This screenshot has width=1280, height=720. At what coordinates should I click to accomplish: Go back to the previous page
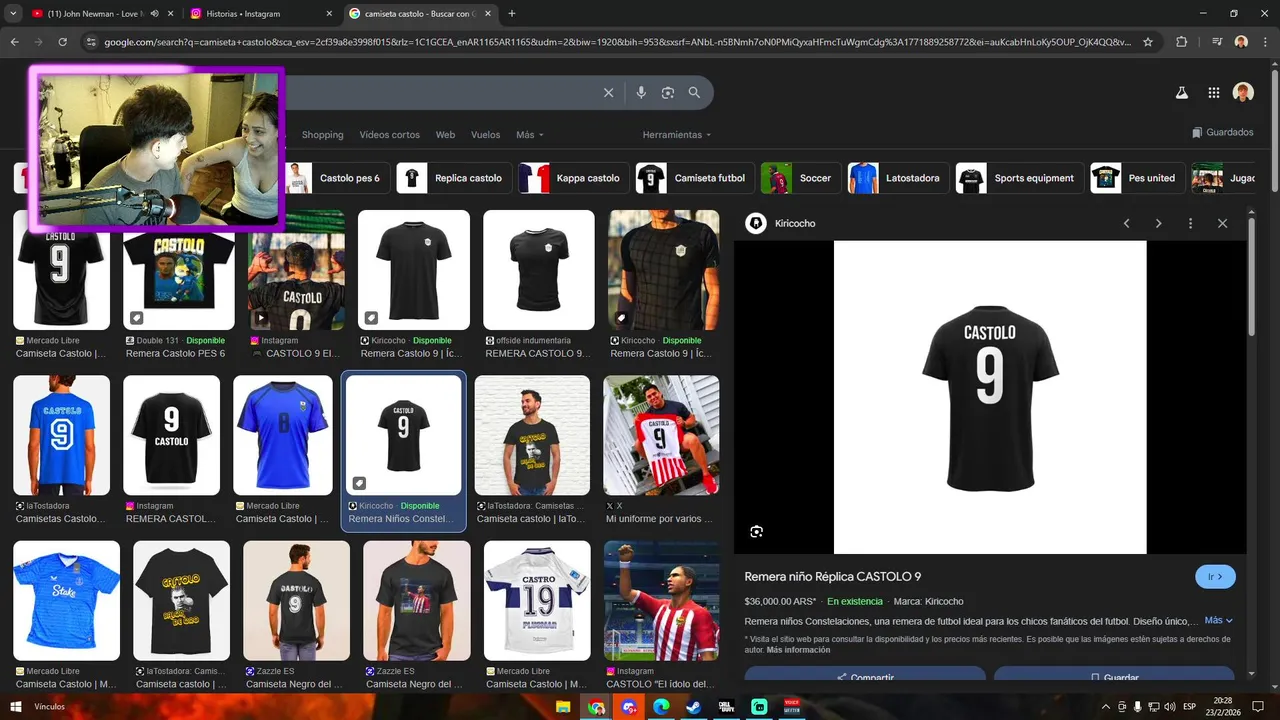(x=14, y=42)
